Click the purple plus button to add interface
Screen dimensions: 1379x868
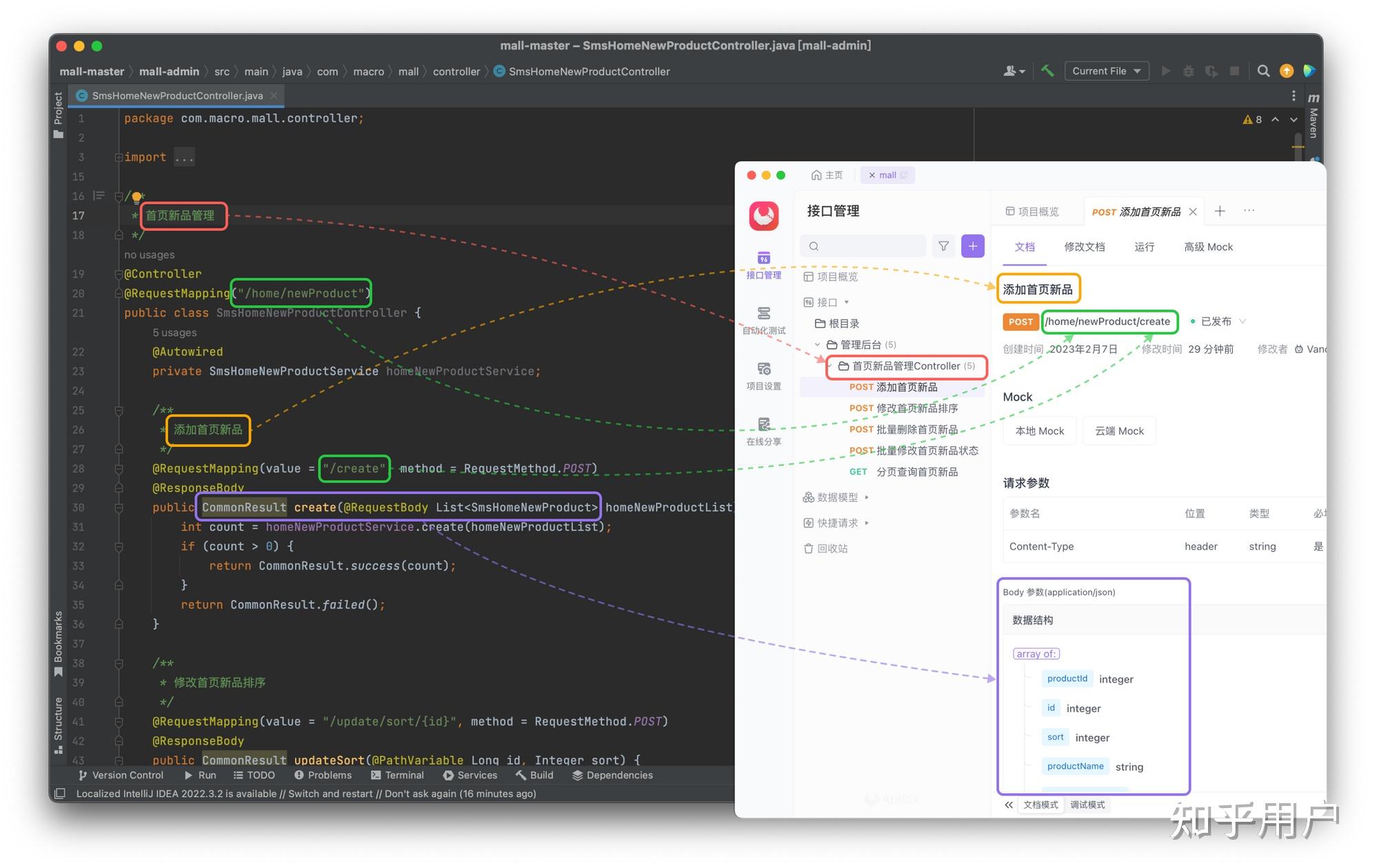[x=973, y=246]
